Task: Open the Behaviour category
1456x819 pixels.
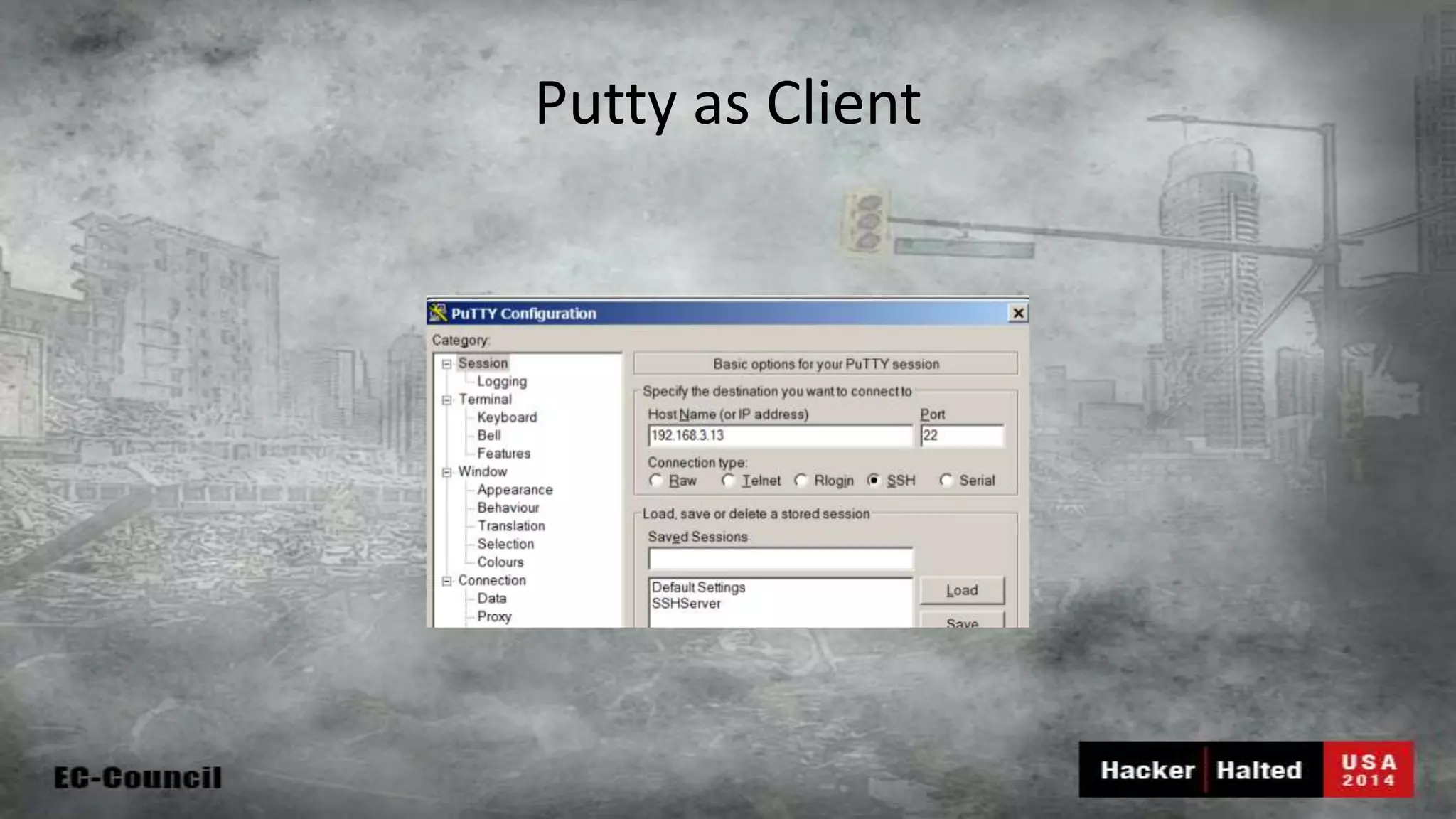Action: pyautogui.click(x=508, y=508)
